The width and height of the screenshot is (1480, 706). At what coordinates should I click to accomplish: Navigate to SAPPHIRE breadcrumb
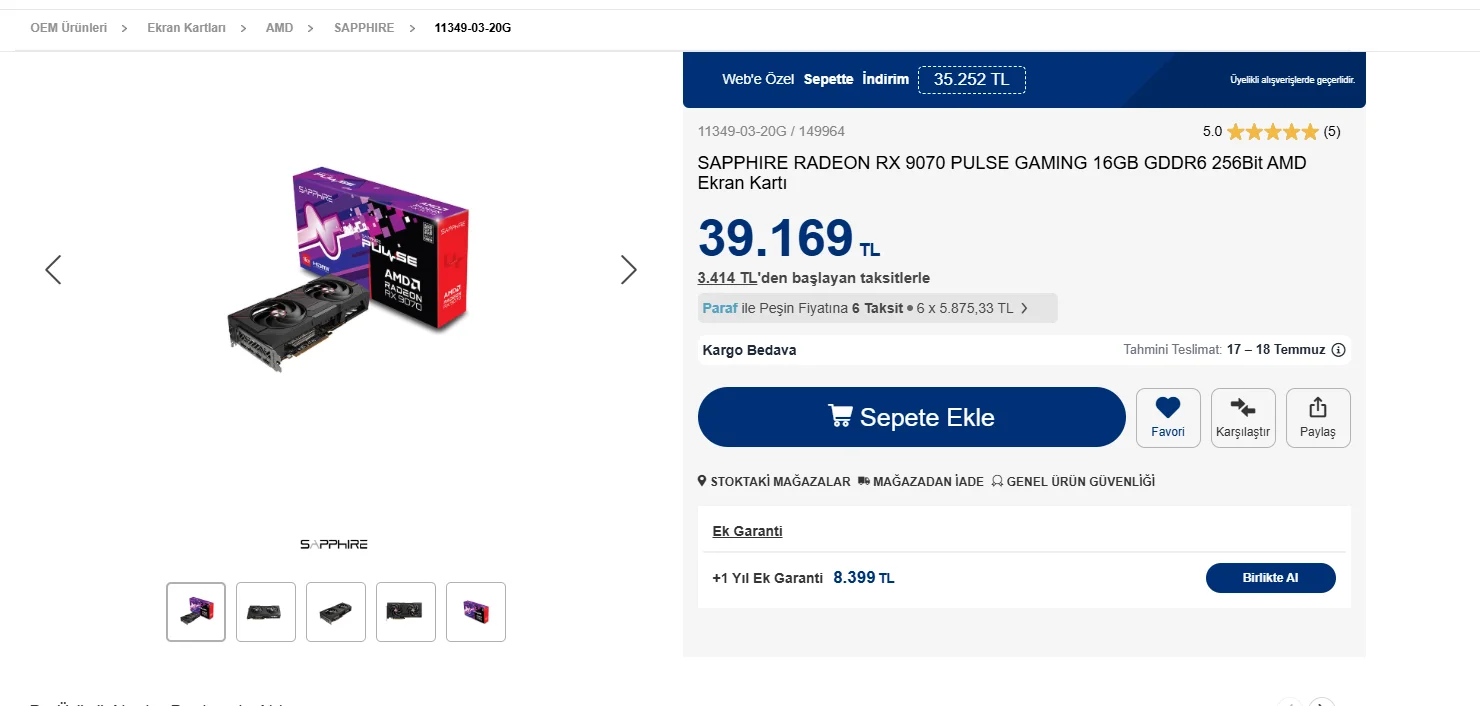tap(364, 28)
